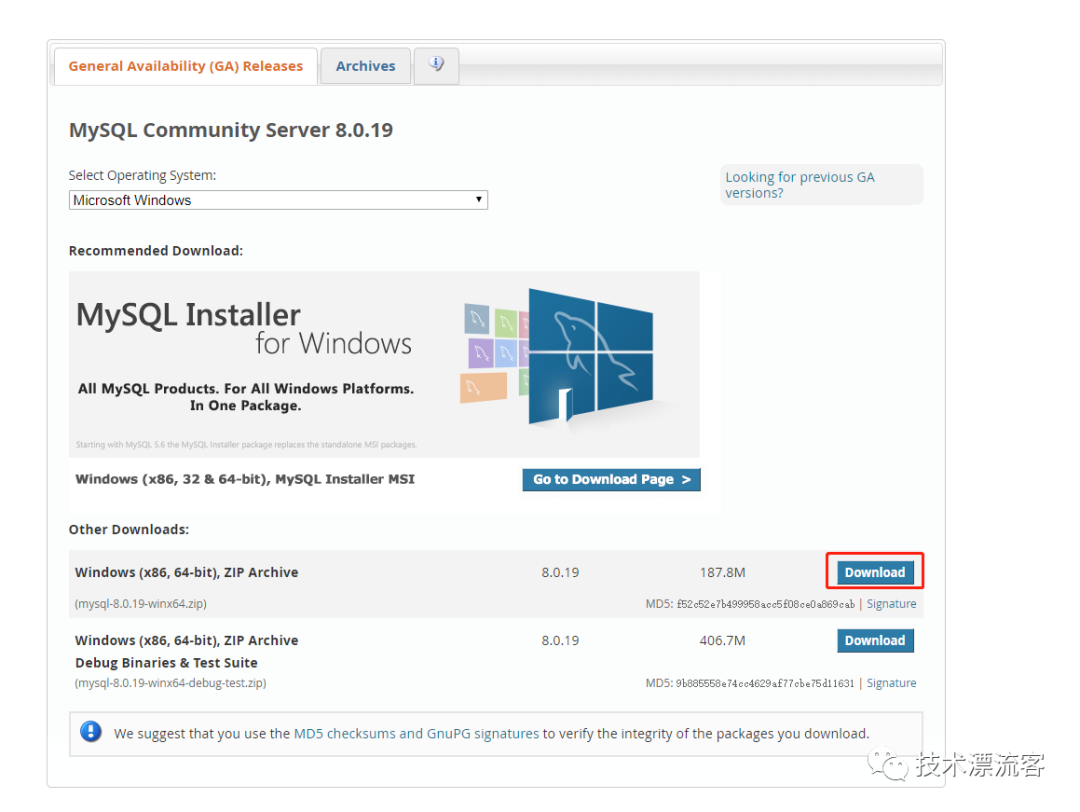This screenshot has height=812, width=1080.
Task: Open 'Looking for previous GA versions?' link
Action: (800, 185)
